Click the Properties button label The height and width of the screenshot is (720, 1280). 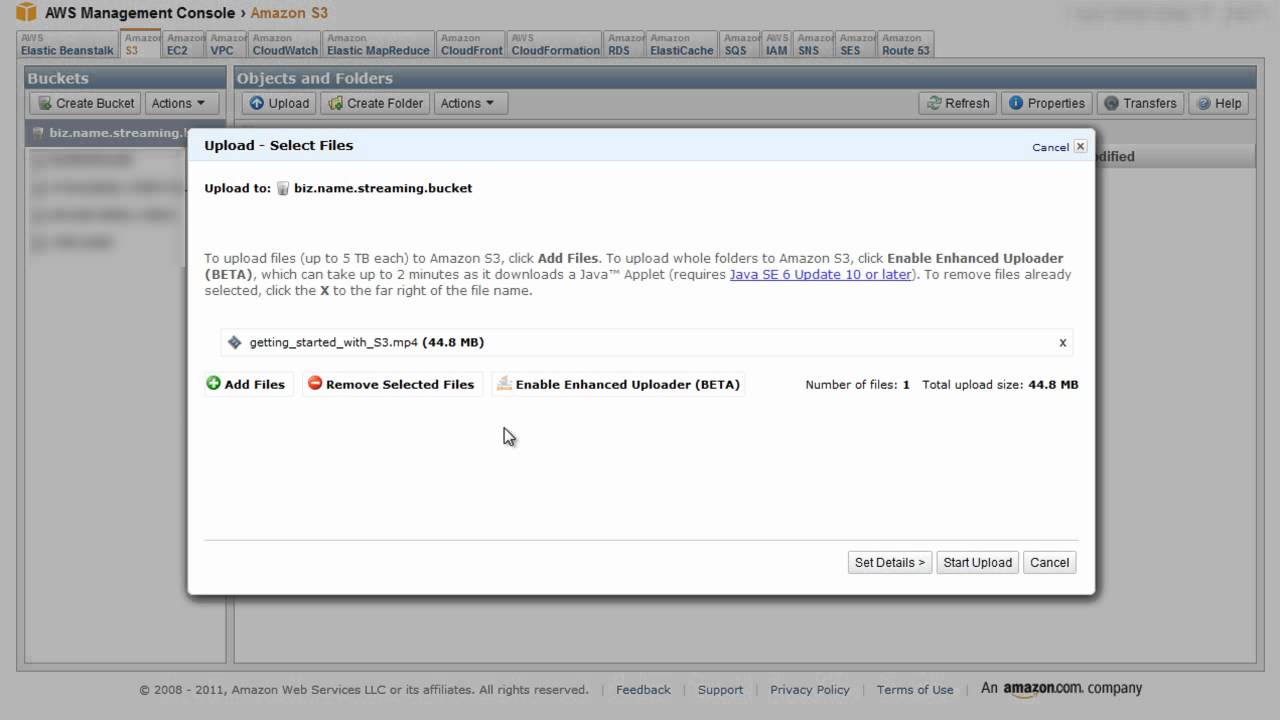click(x=1056, y=103)
